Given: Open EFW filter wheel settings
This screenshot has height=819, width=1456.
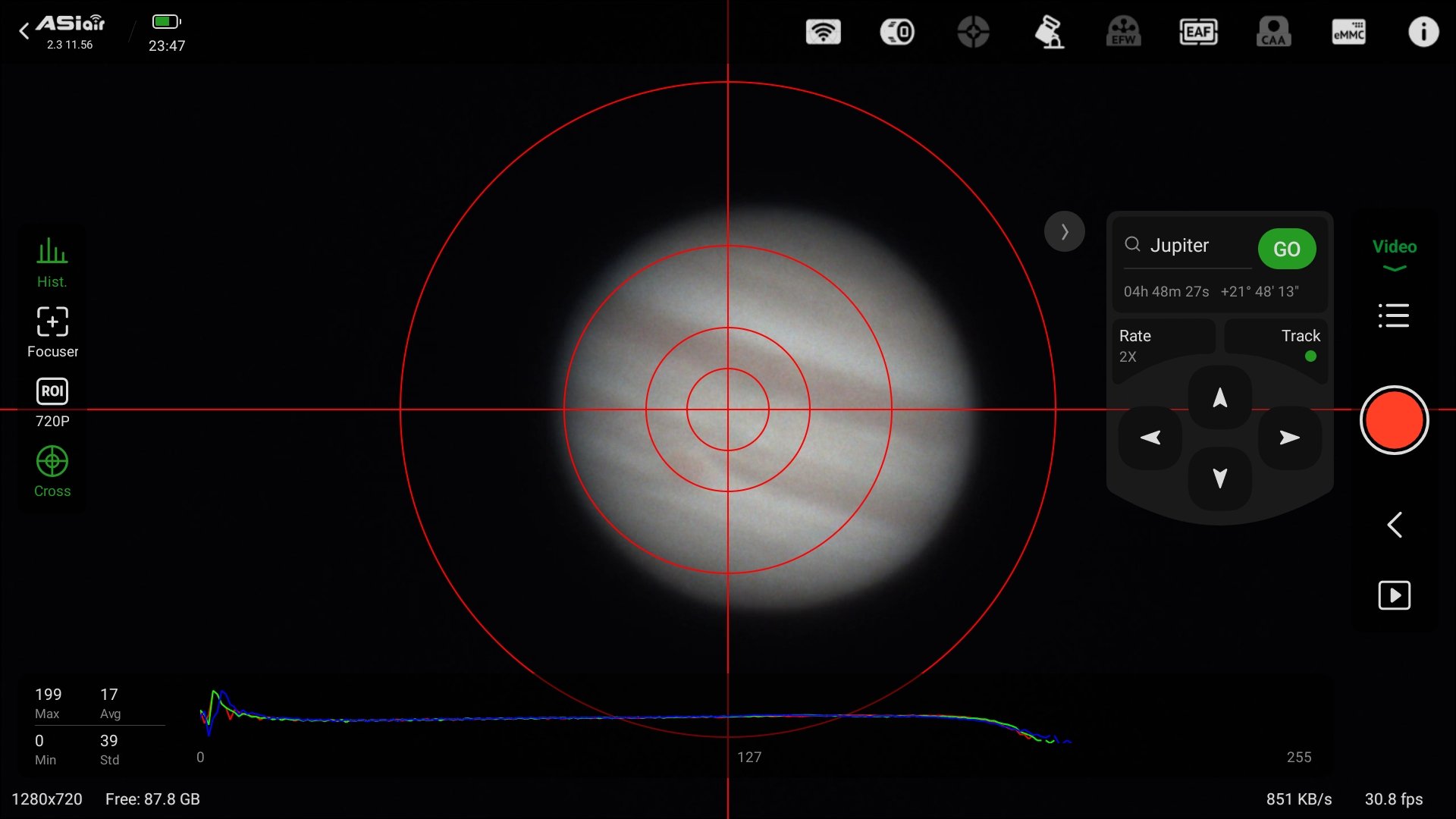Looking at the screenshot, I should click(x=1123, y=32).
